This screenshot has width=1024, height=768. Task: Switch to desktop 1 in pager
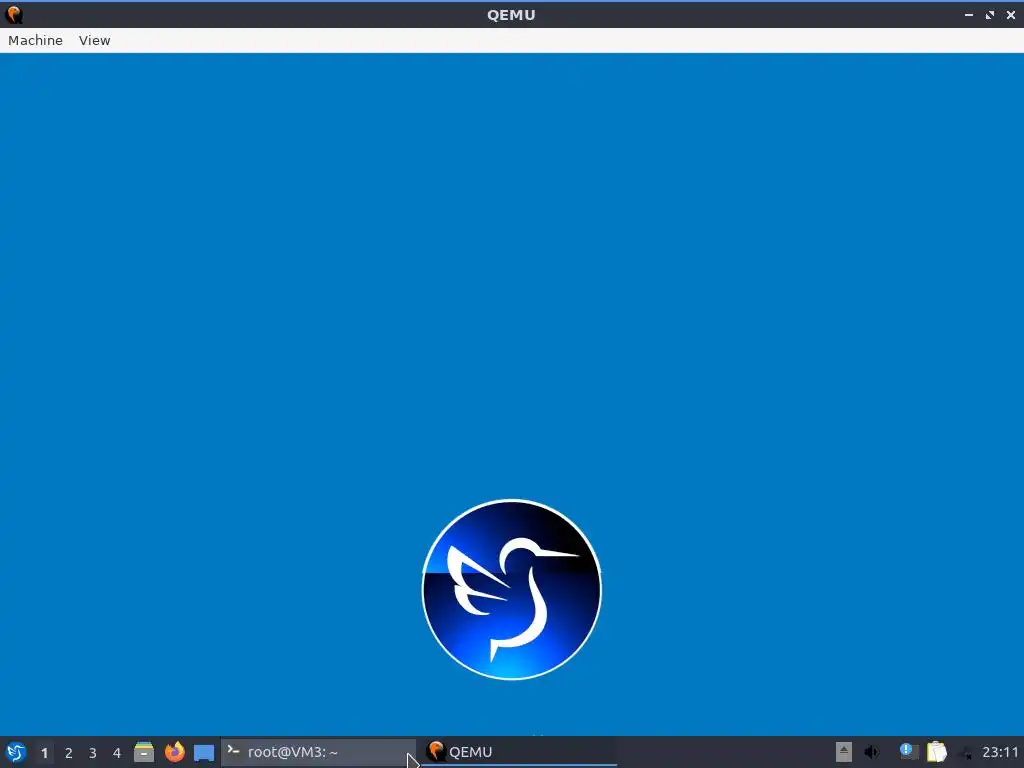[44, 753]
